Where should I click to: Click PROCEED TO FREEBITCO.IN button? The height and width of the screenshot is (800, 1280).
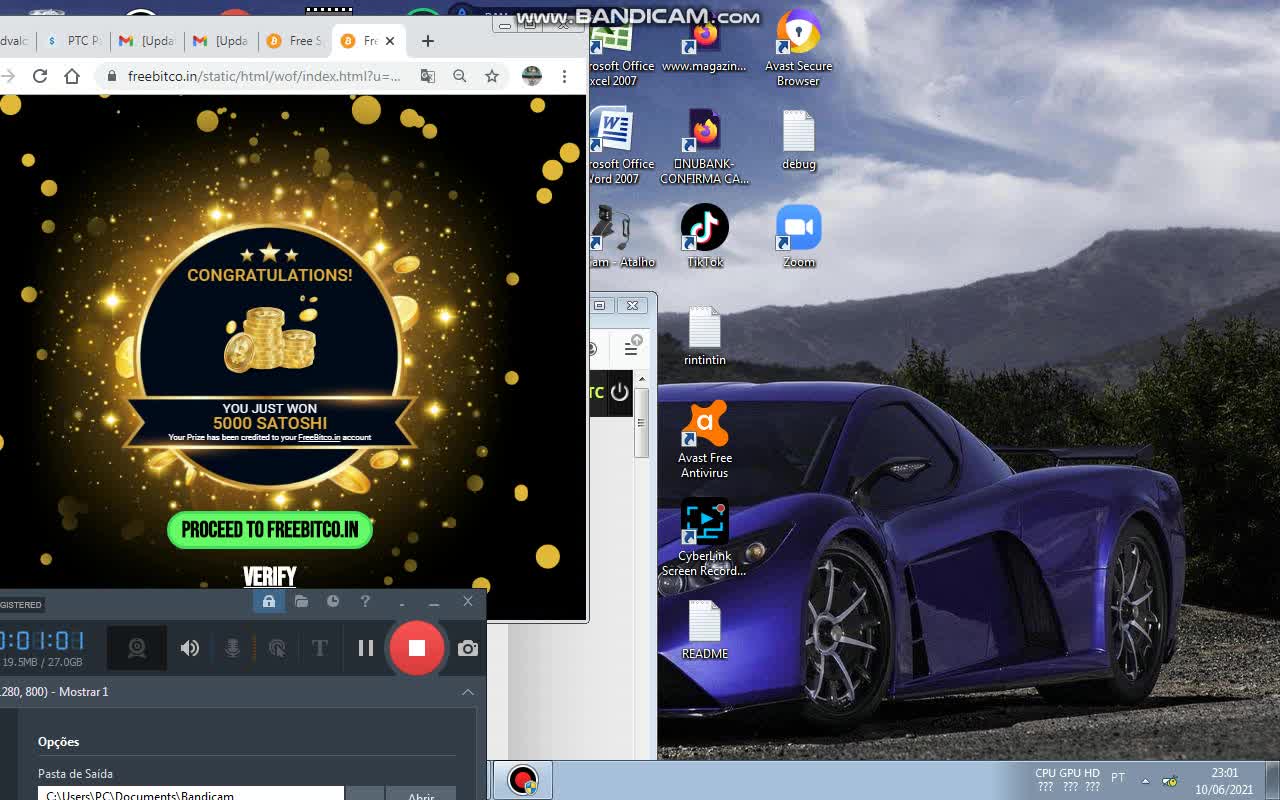coord(270,530)
